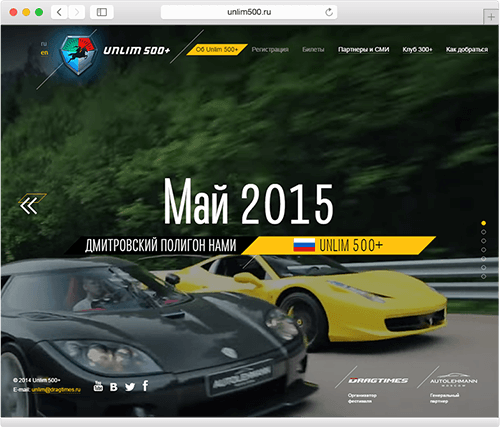Click the Russian flag icon in banner
500x427 pixels.
tap(304, 245)
